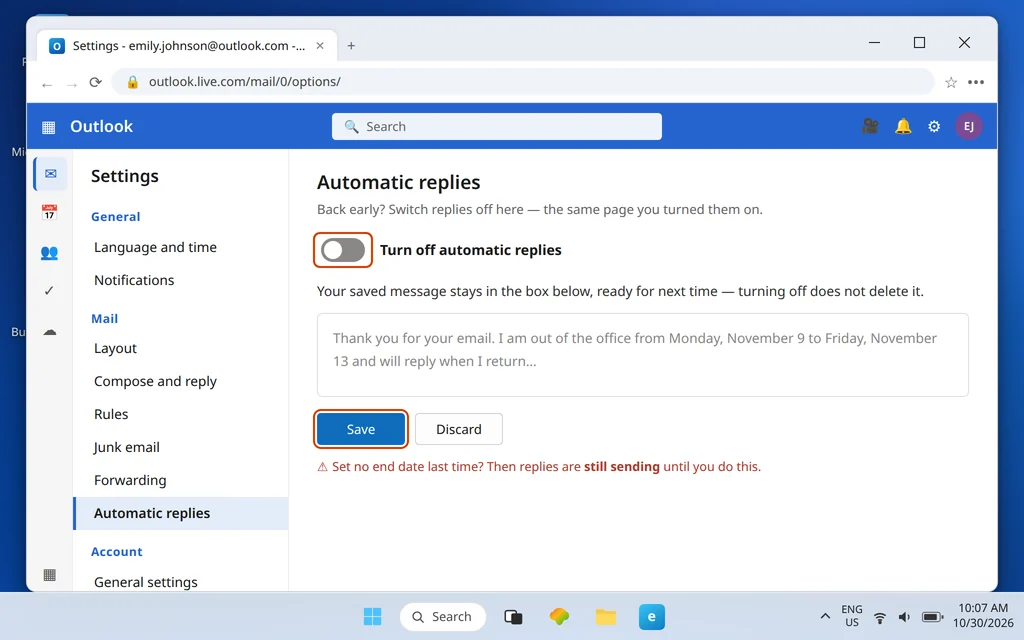Click the Outlook search box
The image size is (1024, 640).
[x=496, y=127]
